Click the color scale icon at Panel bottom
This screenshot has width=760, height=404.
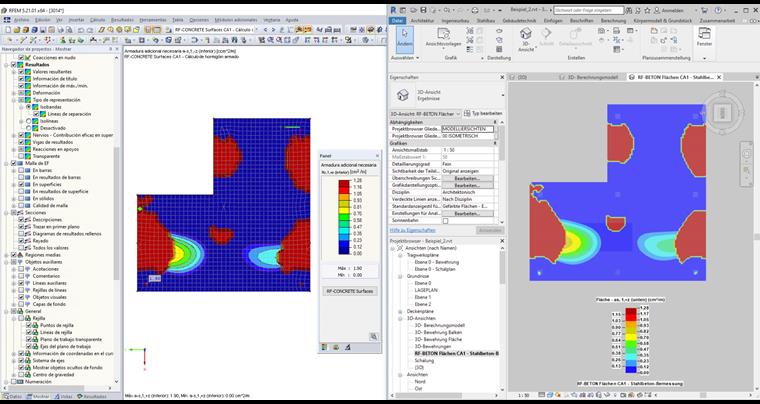(x=324, y=347)
